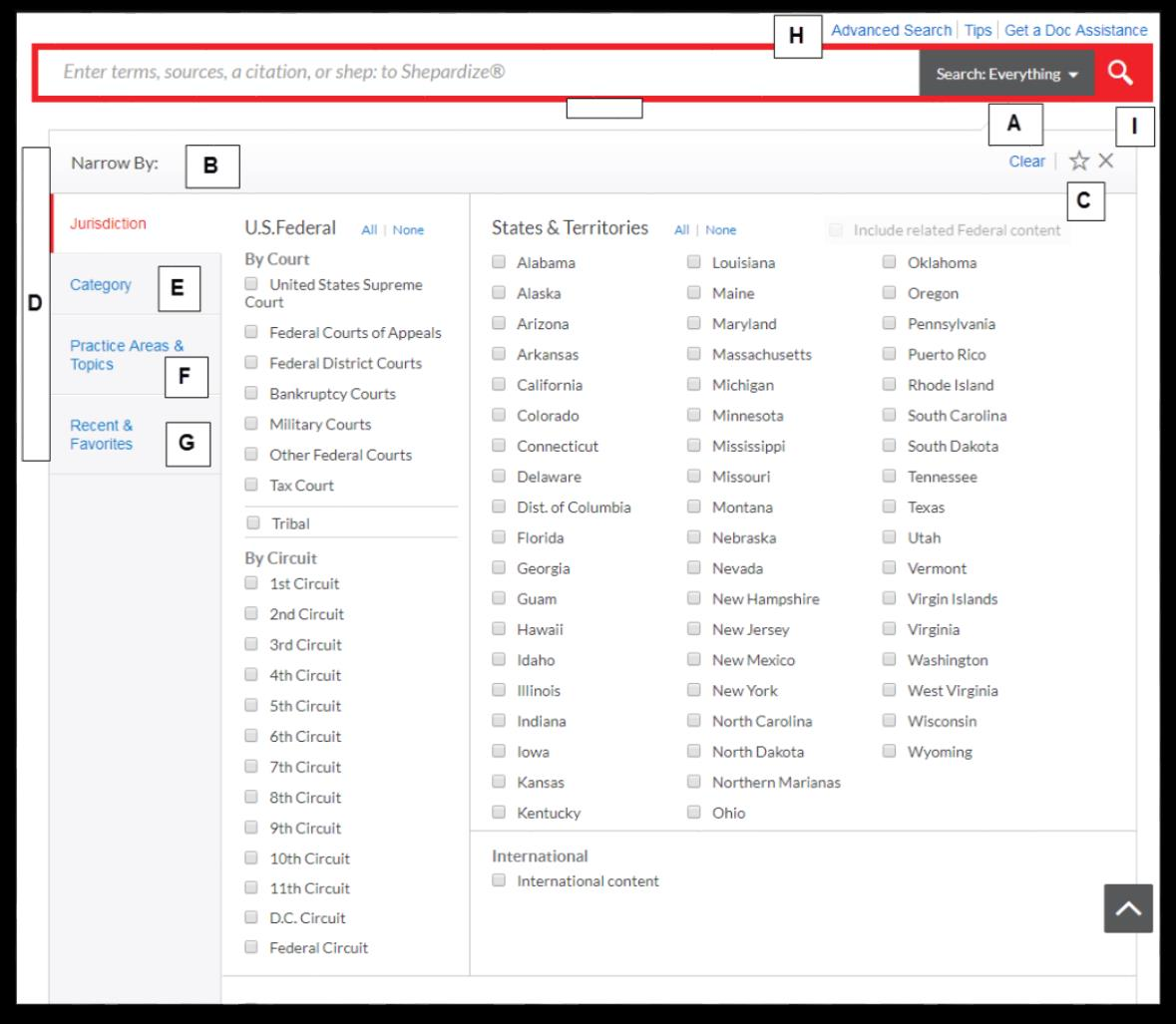The height and width of the screenshot is (1024, 1176).
Task: Check the West Virginia box
Action: (x=890, y=690)
